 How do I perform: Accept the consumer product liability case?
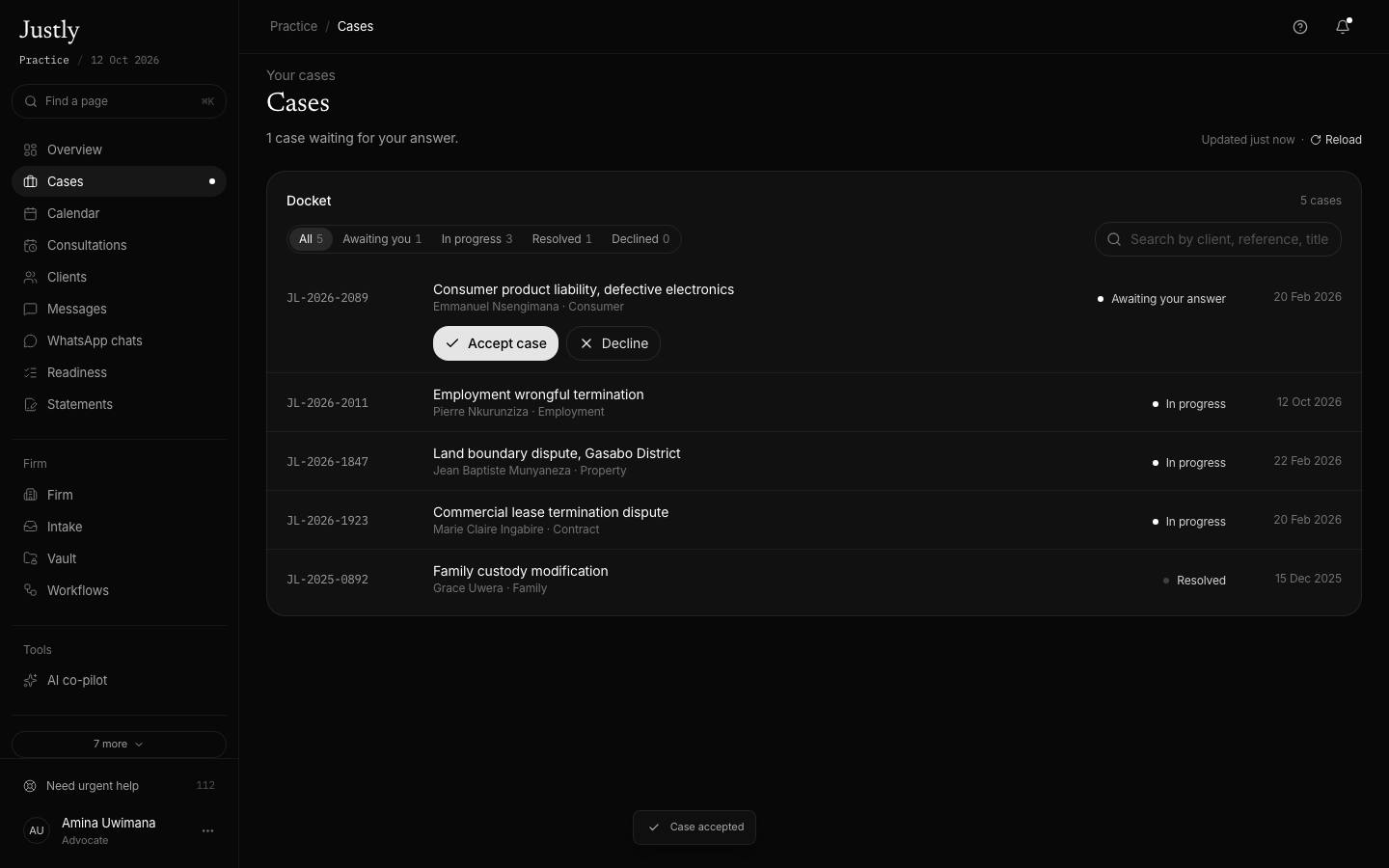point(496,343)
